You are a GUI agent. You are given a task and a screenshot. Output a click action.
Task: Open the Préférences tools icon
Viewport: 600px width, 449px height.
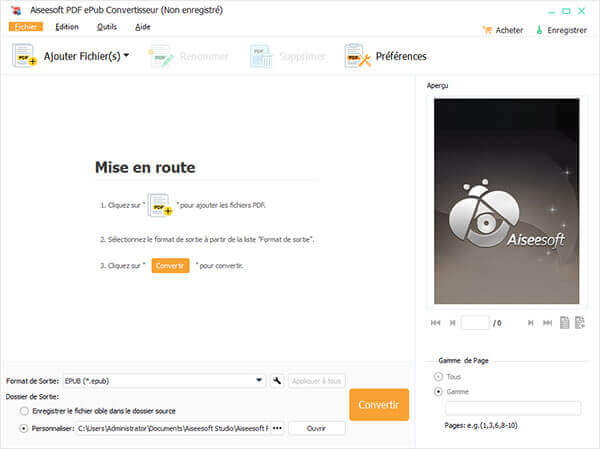tap(357, 56)
